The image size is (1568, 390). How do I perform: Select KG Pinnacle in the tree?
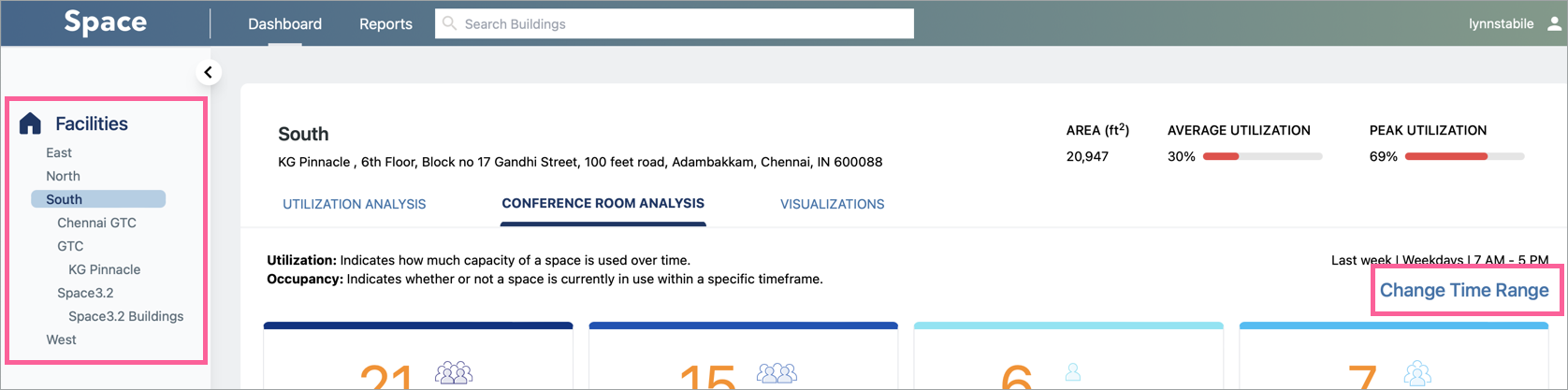[104, 269]
